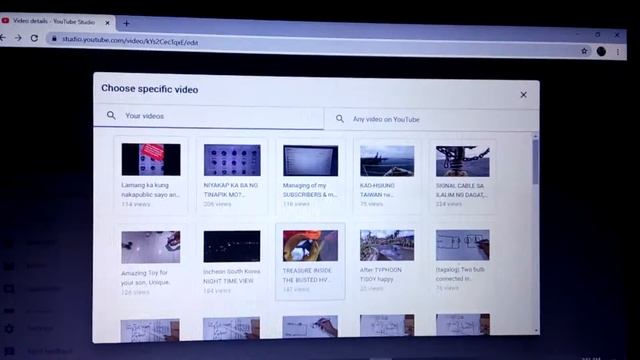Screen dimensions: 640x360
Task: Click the magnifier icon beside Your videos
Action: click(x=111, y=116)
